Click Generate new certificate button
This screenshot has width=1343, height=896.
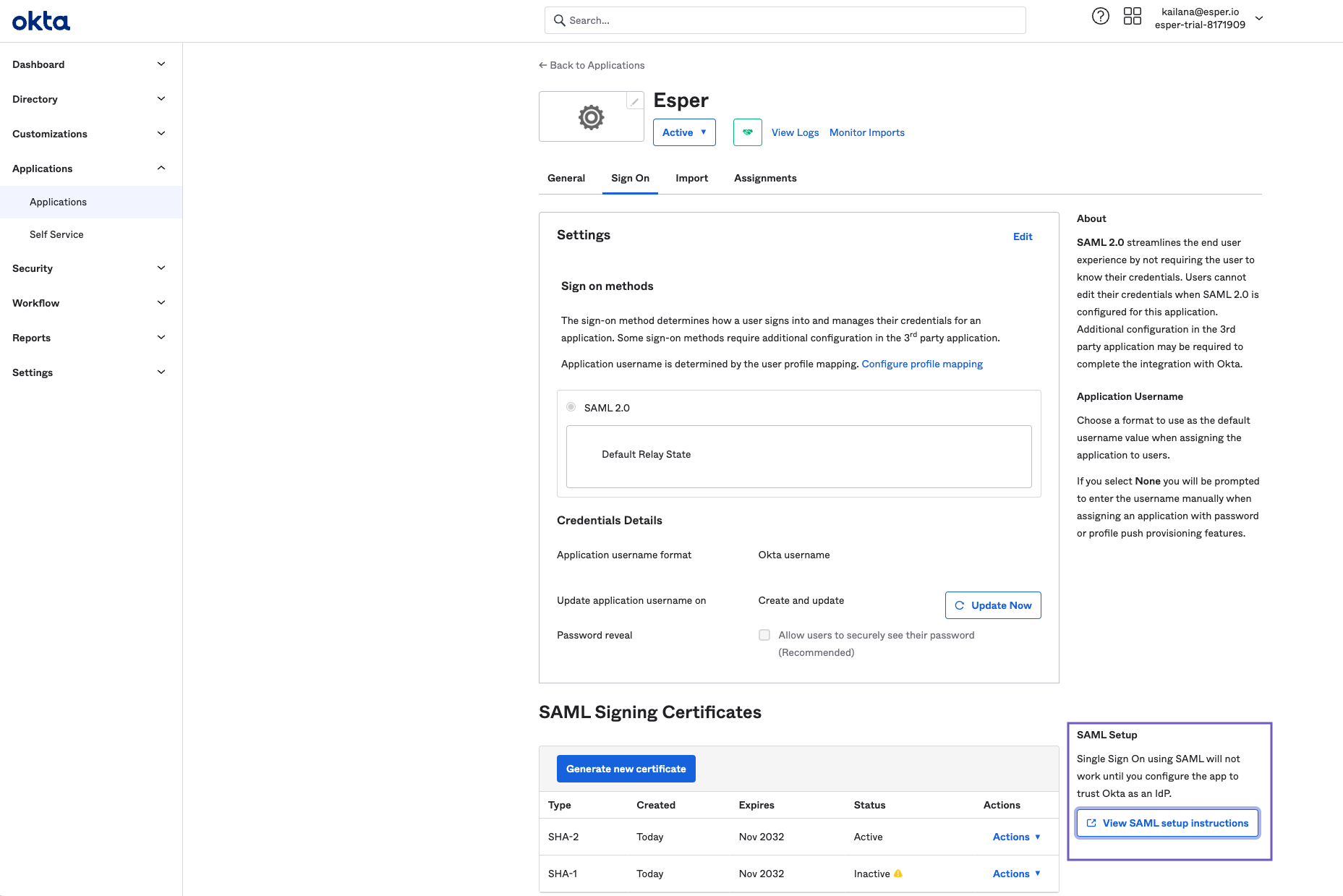point(626,769)
